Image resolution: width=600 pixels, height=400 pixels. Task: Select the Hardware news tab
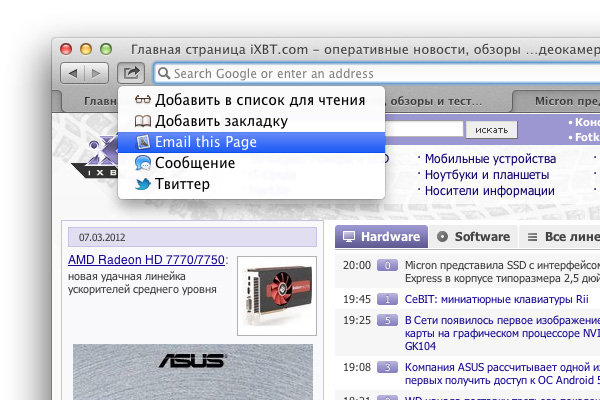coord(382,237)
